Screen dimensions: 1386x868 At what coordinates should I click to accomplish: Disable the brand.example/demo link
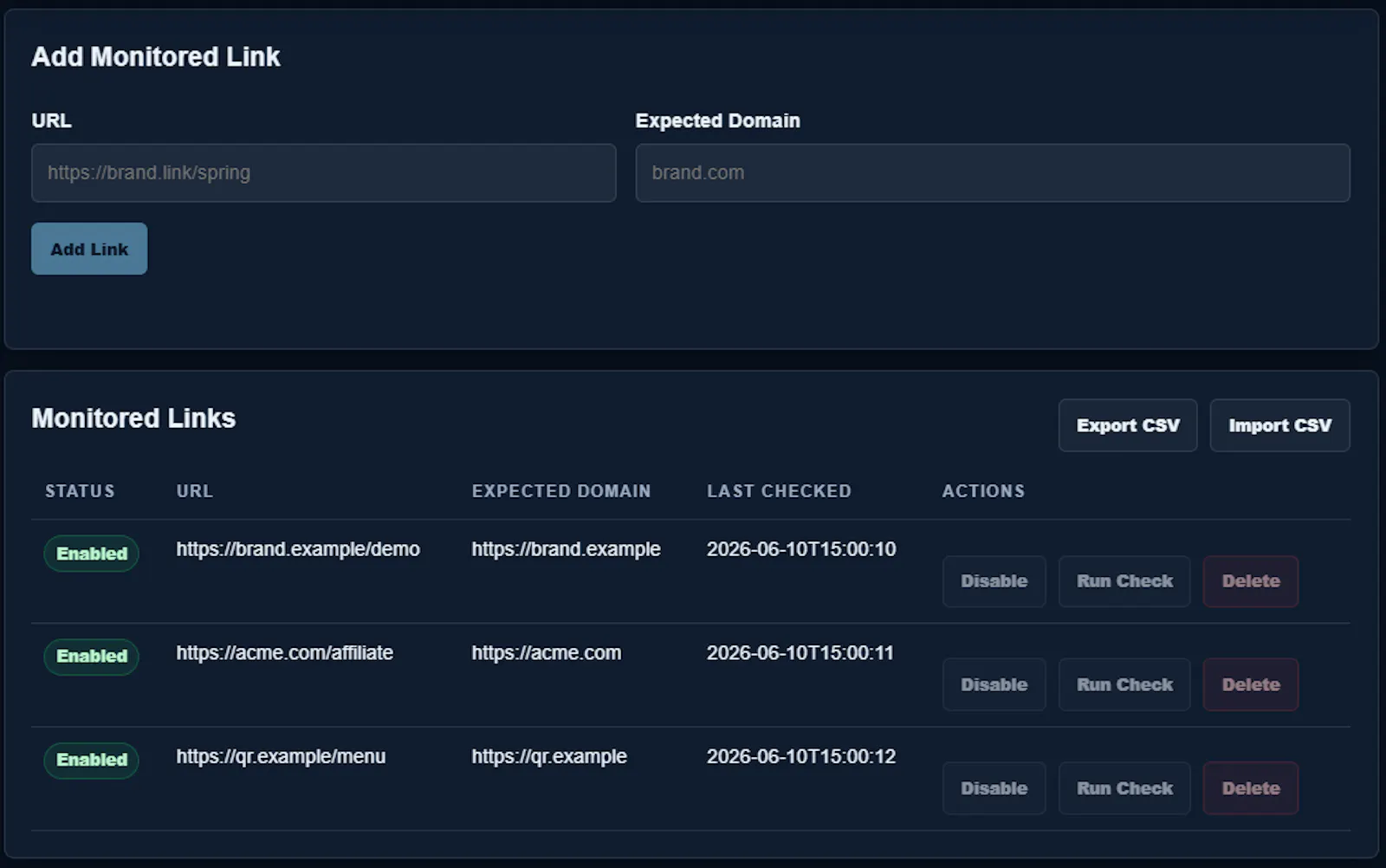(994, 581)
